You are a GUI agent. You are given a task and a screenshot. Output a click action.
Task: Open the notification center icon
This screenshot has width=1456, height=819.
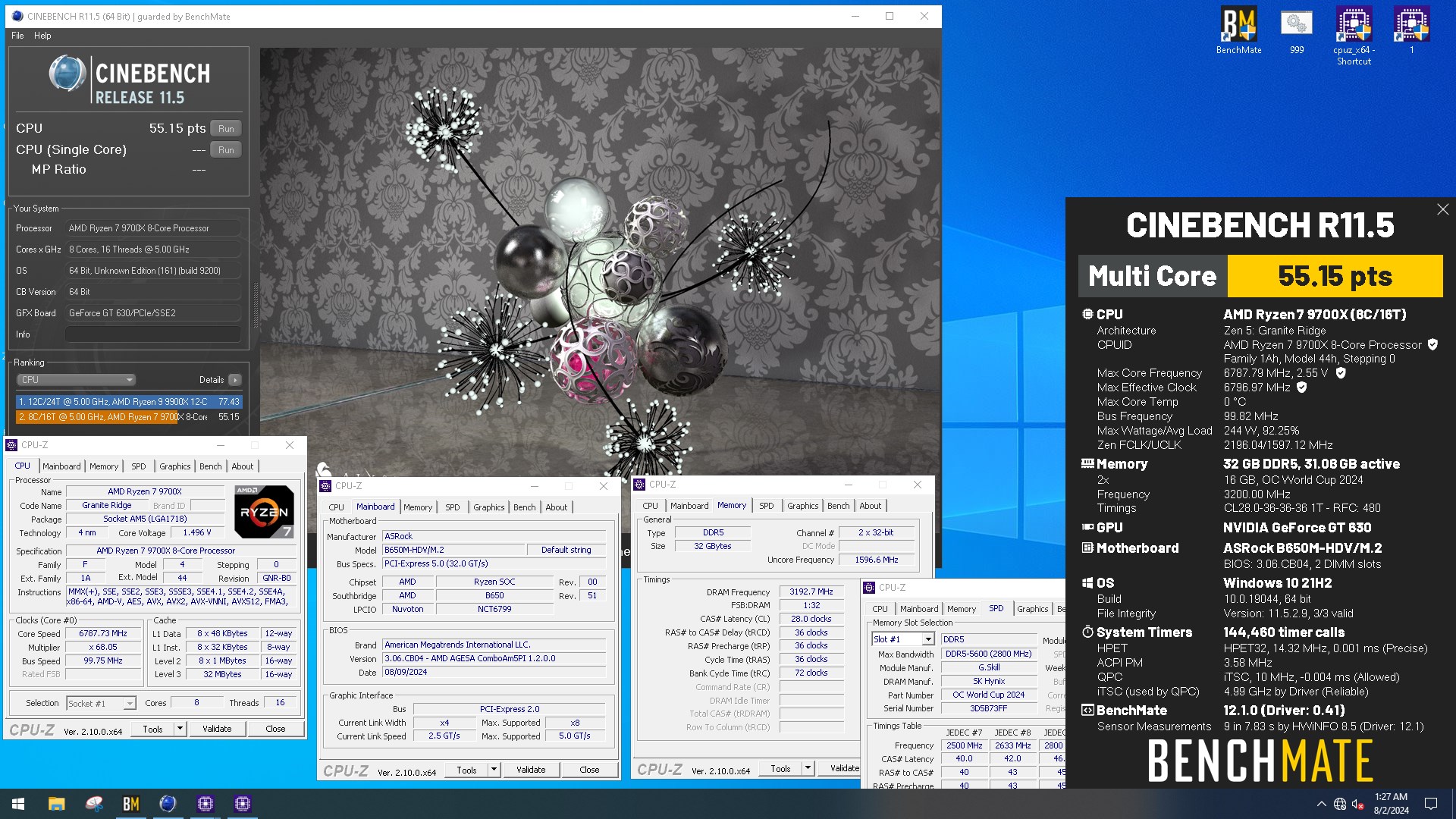[1431, 804]
